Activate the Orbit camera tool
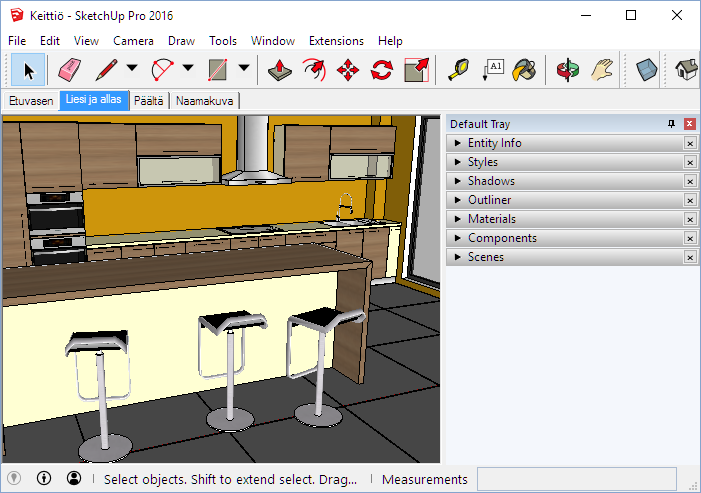Image resolution: width=701 pixels, height=493 pixels. [x=568, y=70]
